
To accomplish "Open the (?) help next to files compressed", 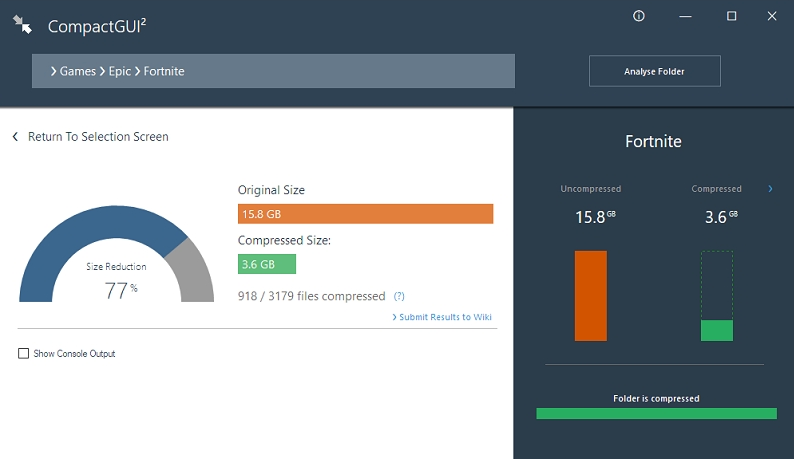I will tap(399, 296).
